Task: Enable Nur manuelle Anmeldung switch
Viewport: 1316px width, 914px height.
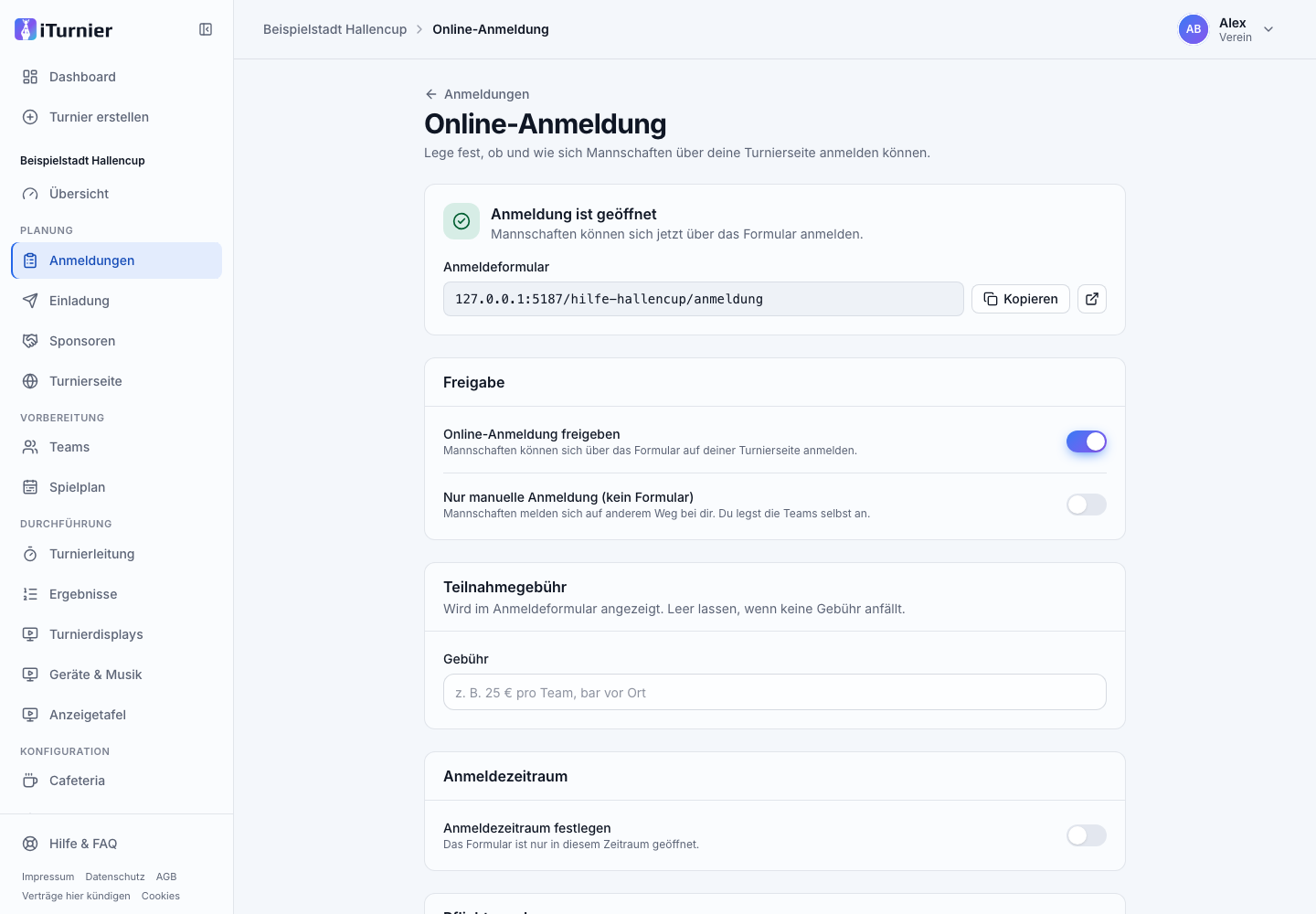Action: coord(1087,505)
